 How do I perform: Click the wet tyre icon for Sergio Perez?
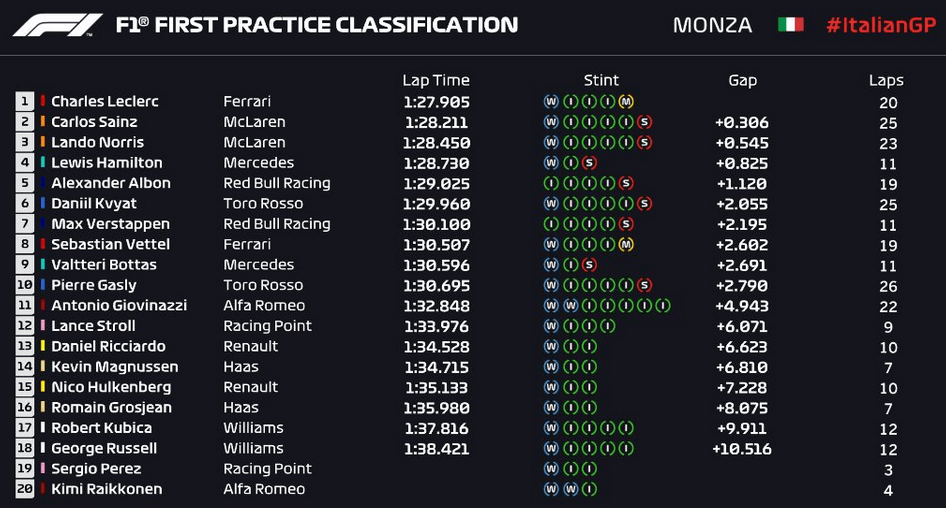click(x=551, y=469)
